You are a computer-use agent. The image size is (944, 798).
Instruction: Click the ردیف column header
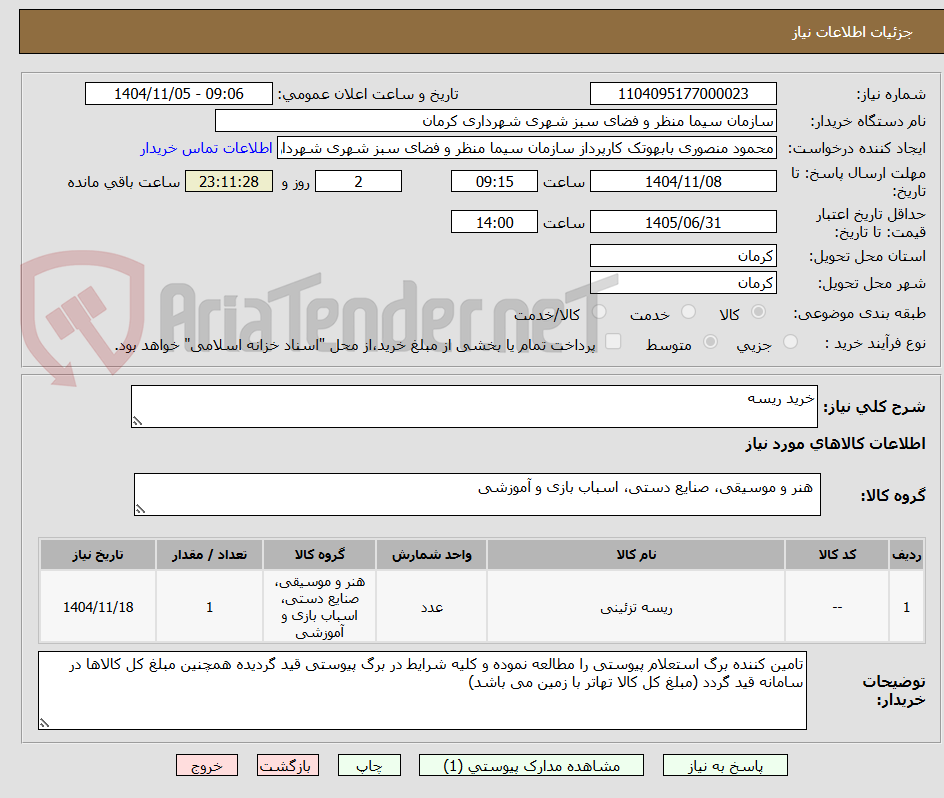(x=907, y=555)
